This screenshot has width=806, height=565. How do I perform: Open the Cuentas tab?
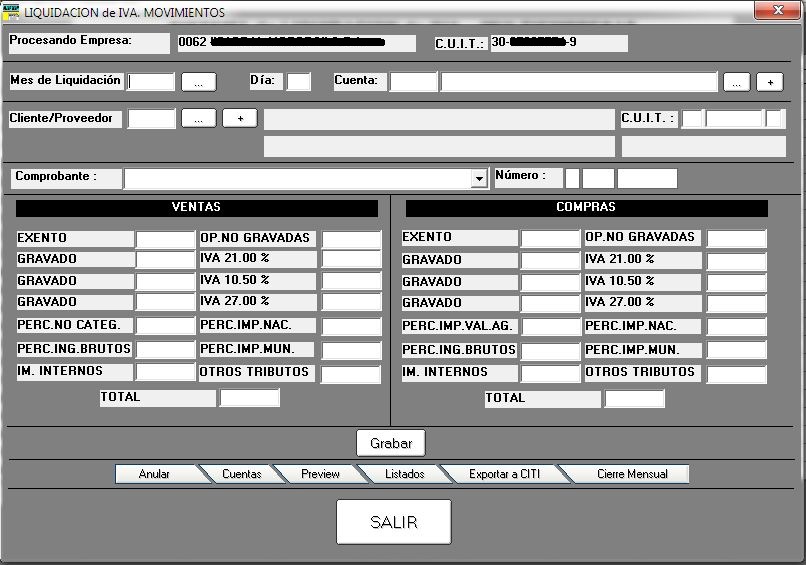coord(241,474)
